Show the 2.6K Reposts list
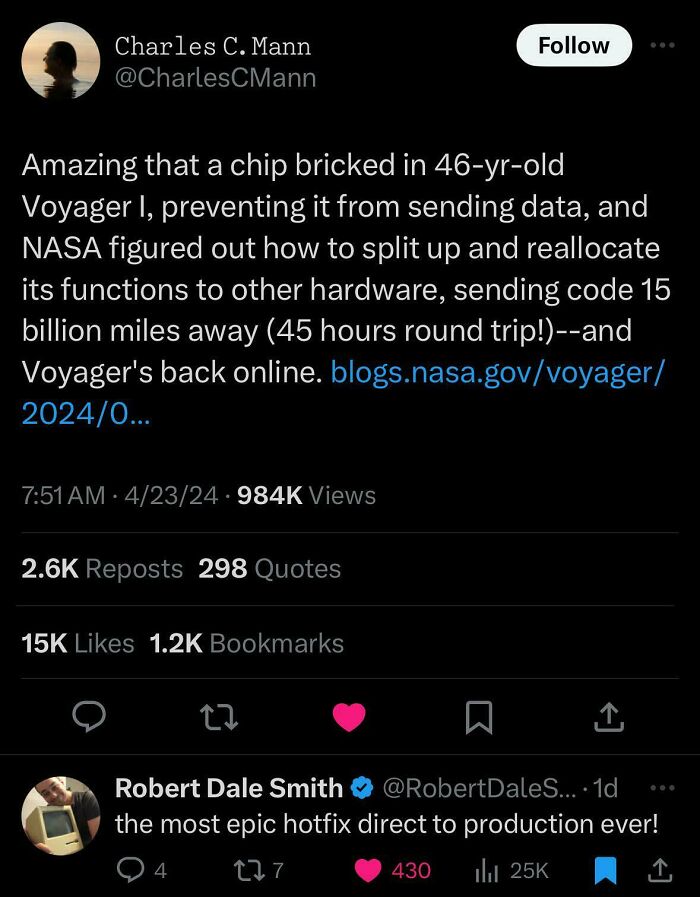This screenshot has width=700, height=897. (x=102, y=569)
